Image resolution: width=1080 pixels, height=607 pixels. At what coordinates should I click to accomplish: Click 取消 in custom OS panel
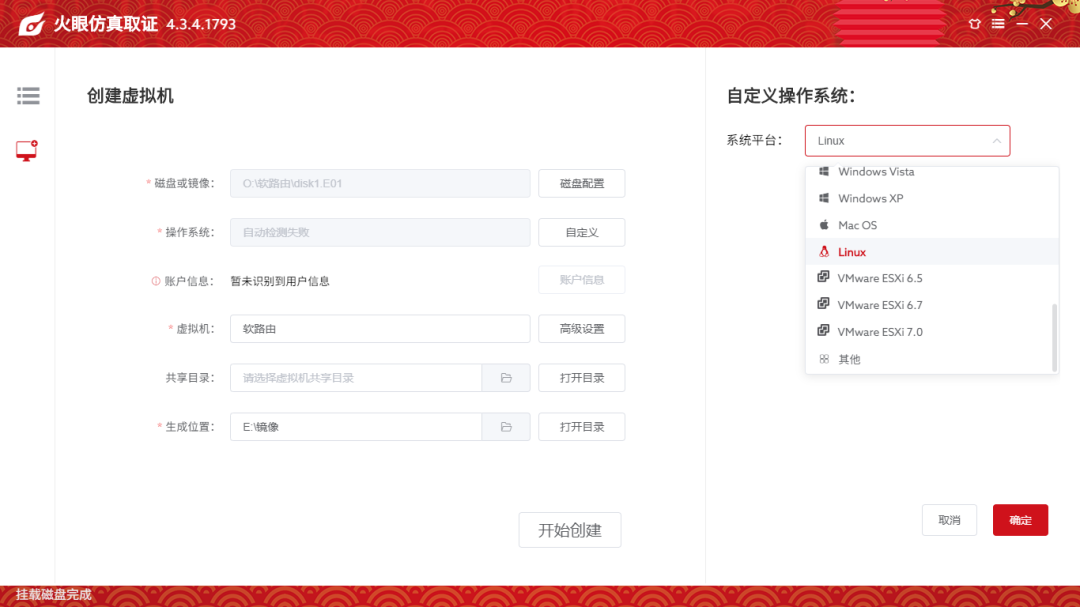click(949, 520)
